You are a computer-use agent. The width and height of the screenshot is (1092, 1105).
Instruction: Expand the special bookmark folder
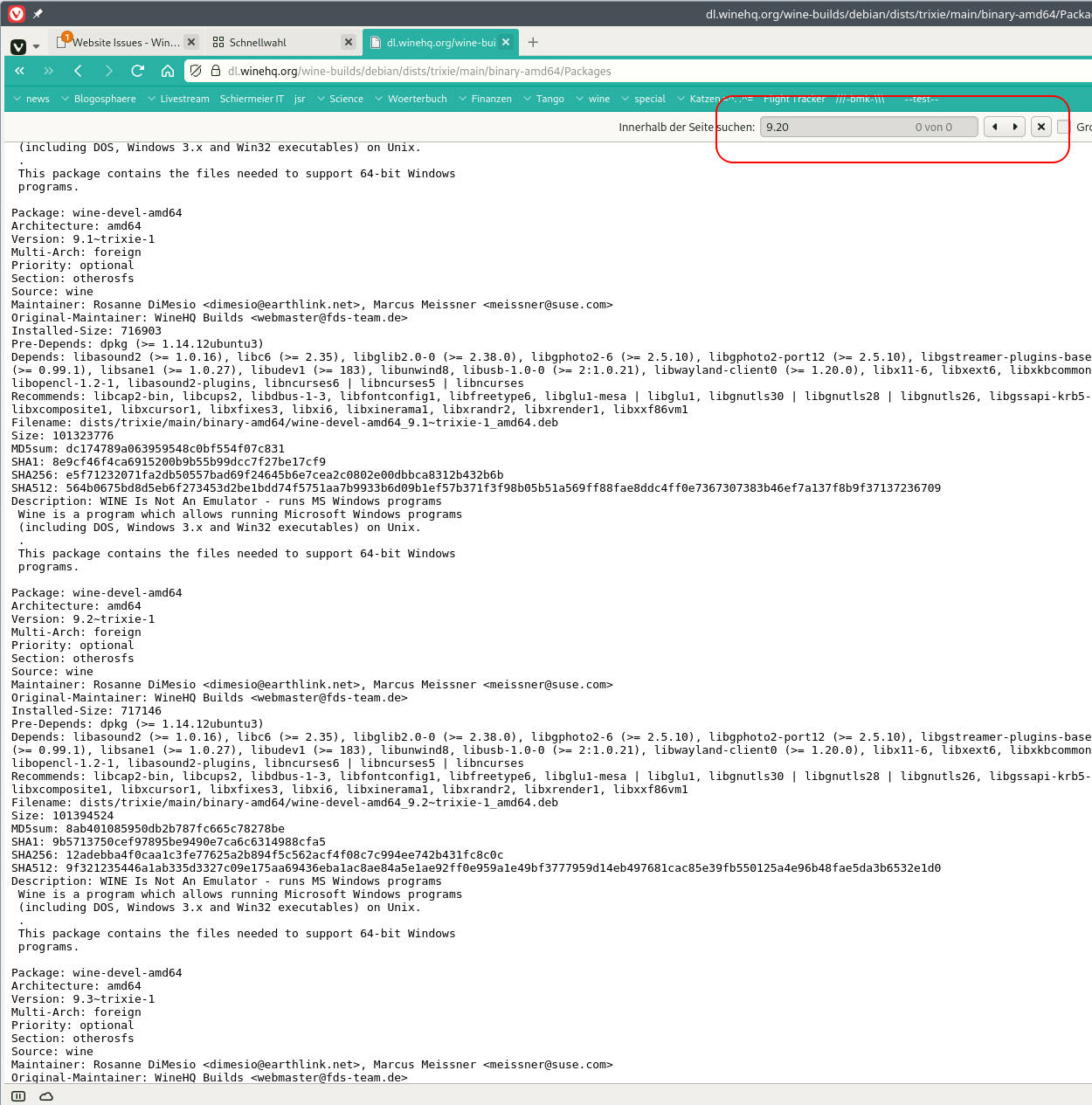click(643, 99)
